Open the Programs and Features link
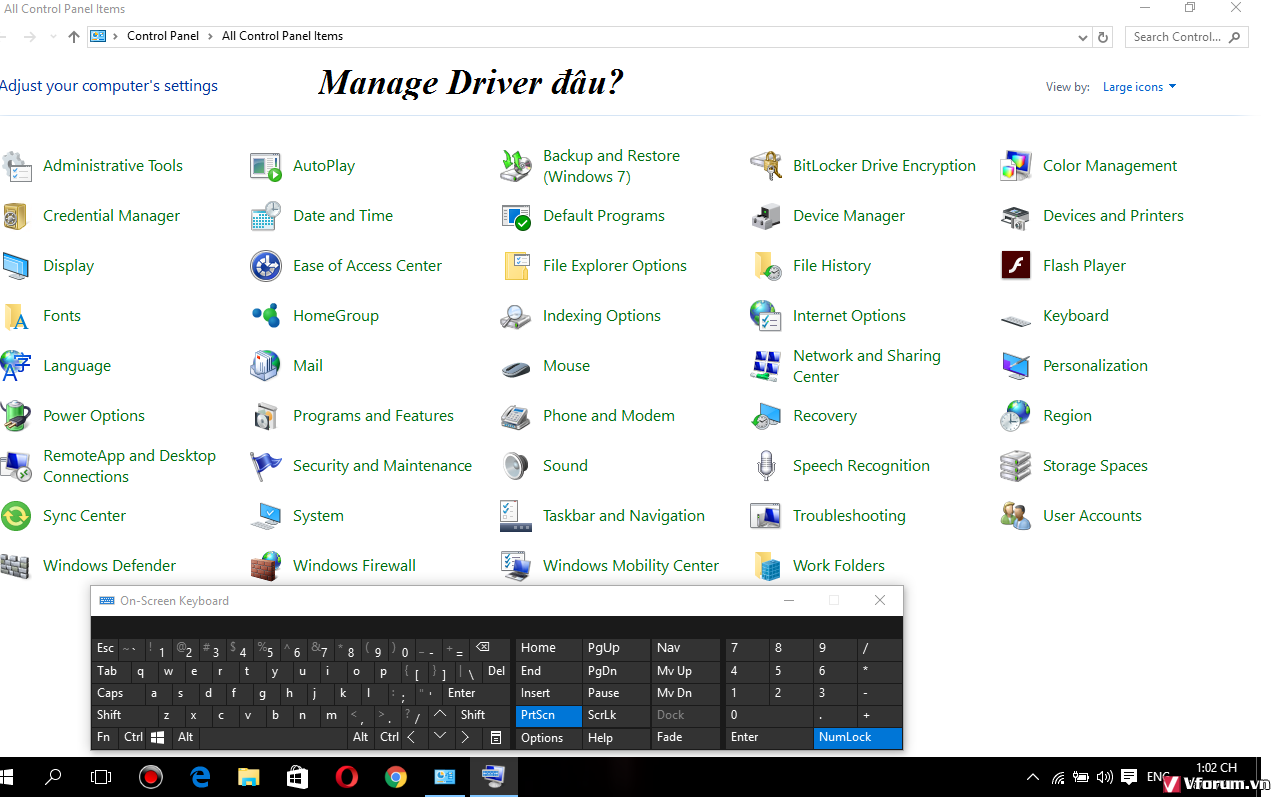The height and width of the screenshot is (800, 1280). (x=373, y=416)
